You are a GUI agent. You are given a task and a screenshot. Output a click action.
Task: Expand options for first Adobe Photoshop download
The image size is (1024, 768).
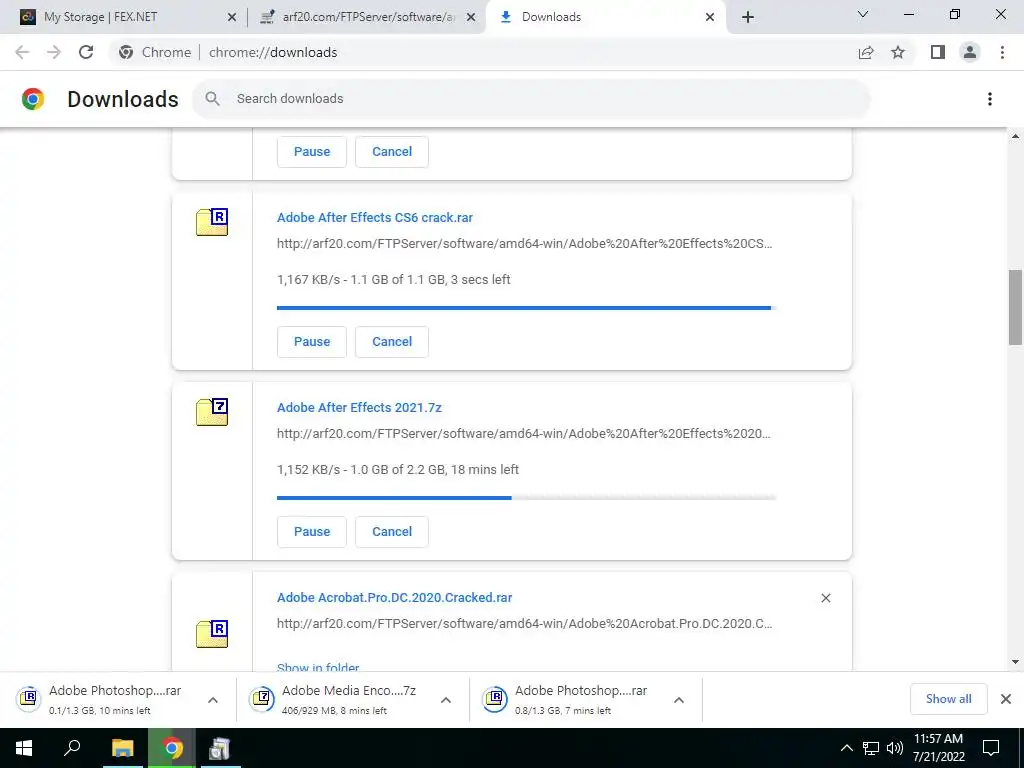point(213,700)
